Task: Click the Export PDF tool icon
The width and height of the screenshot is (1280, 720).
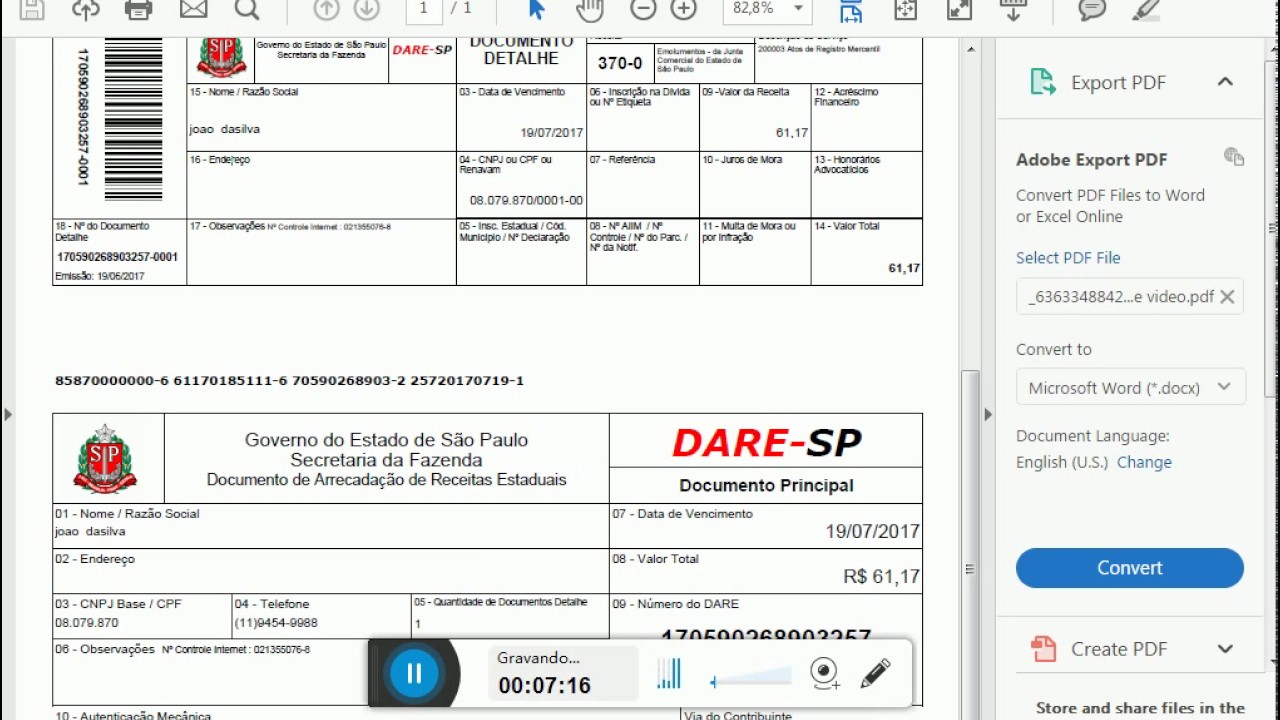Action: (x=1043, y=82)
